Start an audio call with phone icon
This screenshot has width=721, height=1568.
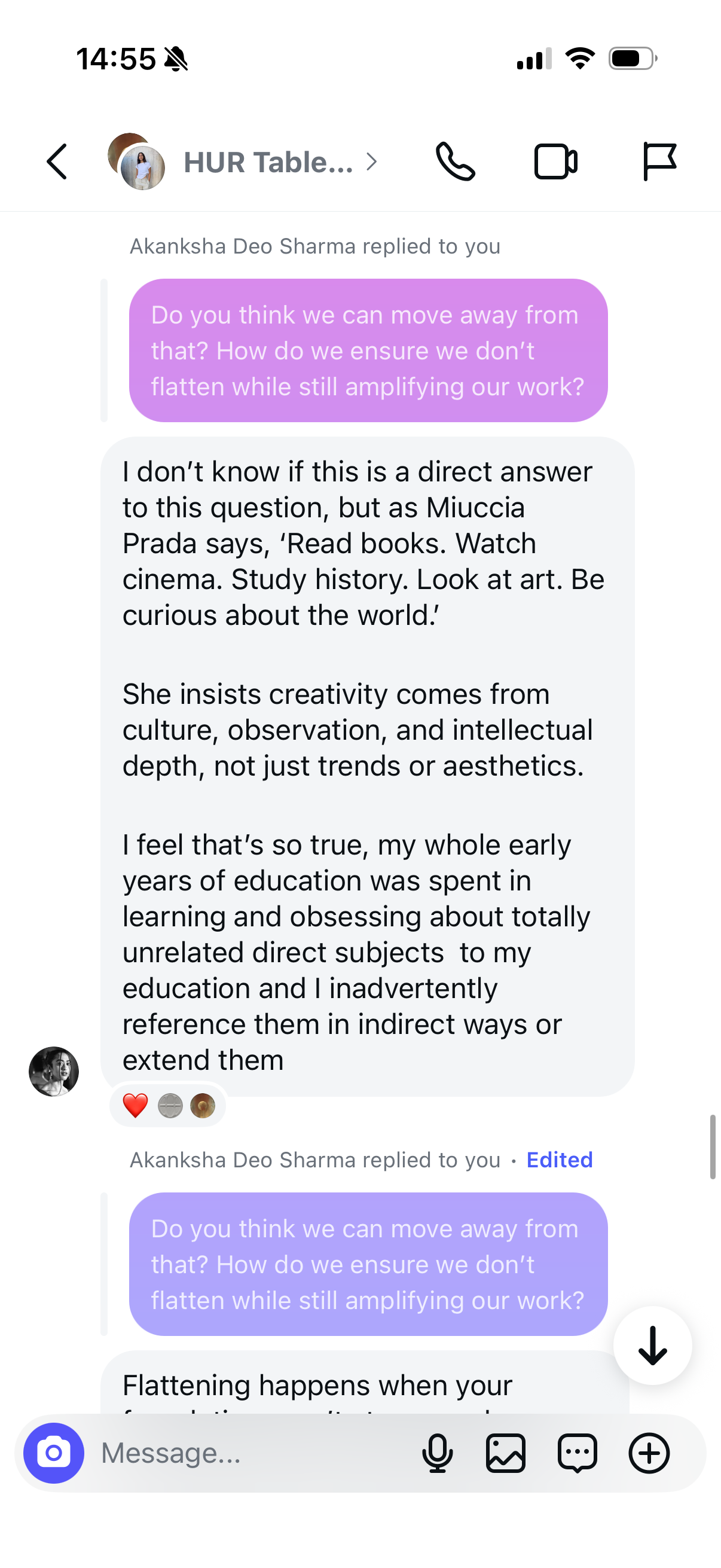point(455,162)
